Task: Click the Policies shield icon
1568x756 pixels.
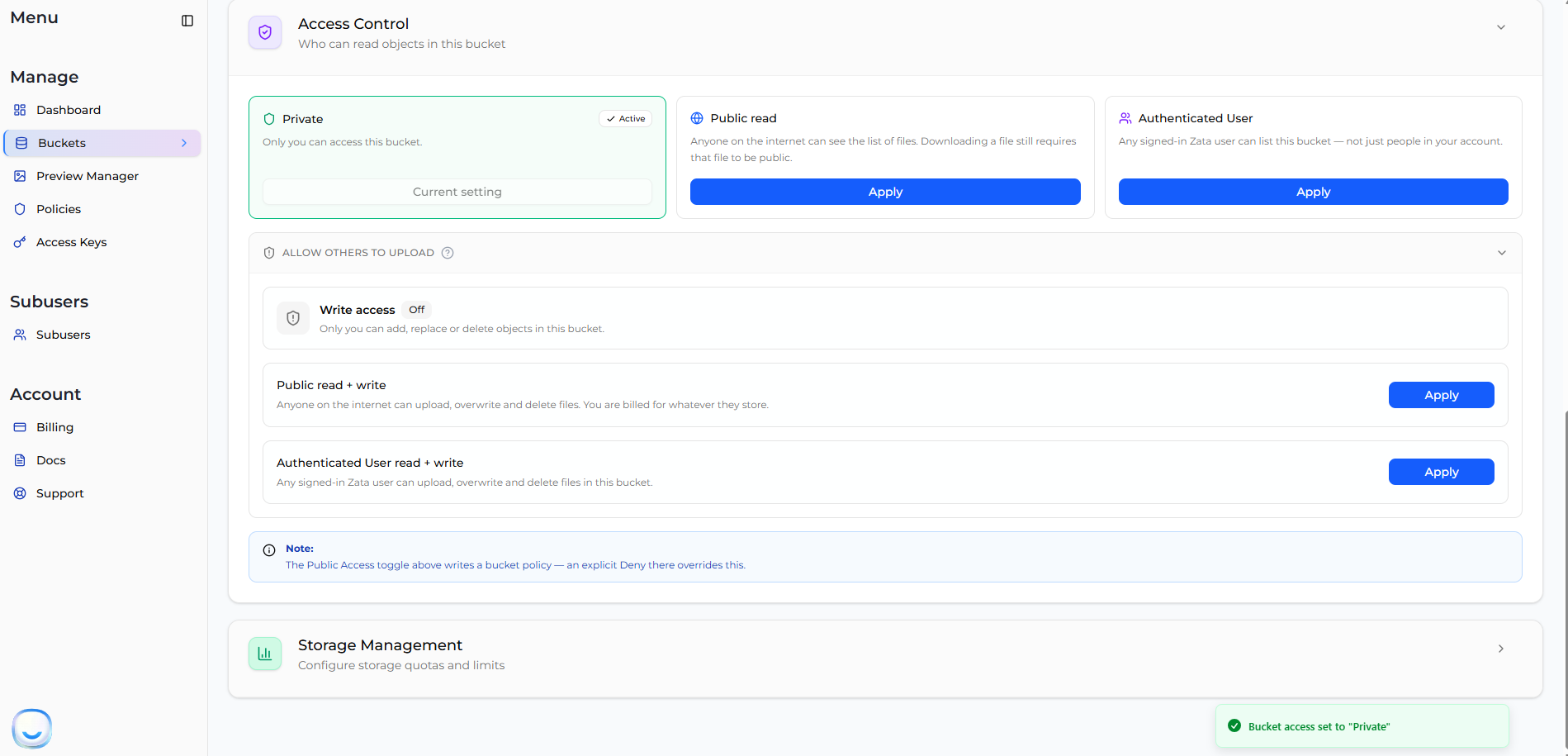Action: point(20,209)
